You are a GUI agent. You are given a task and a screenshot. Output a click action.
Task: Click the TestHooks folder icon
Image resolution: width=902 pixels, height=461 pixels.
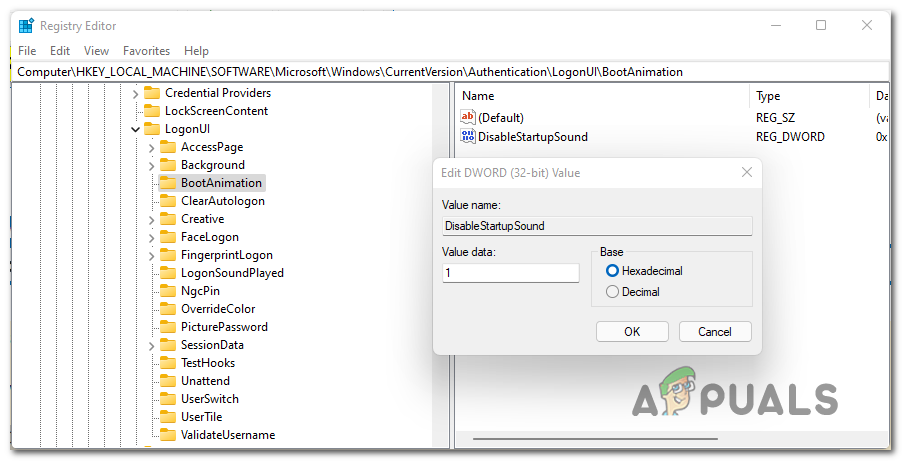coord(168,363)
